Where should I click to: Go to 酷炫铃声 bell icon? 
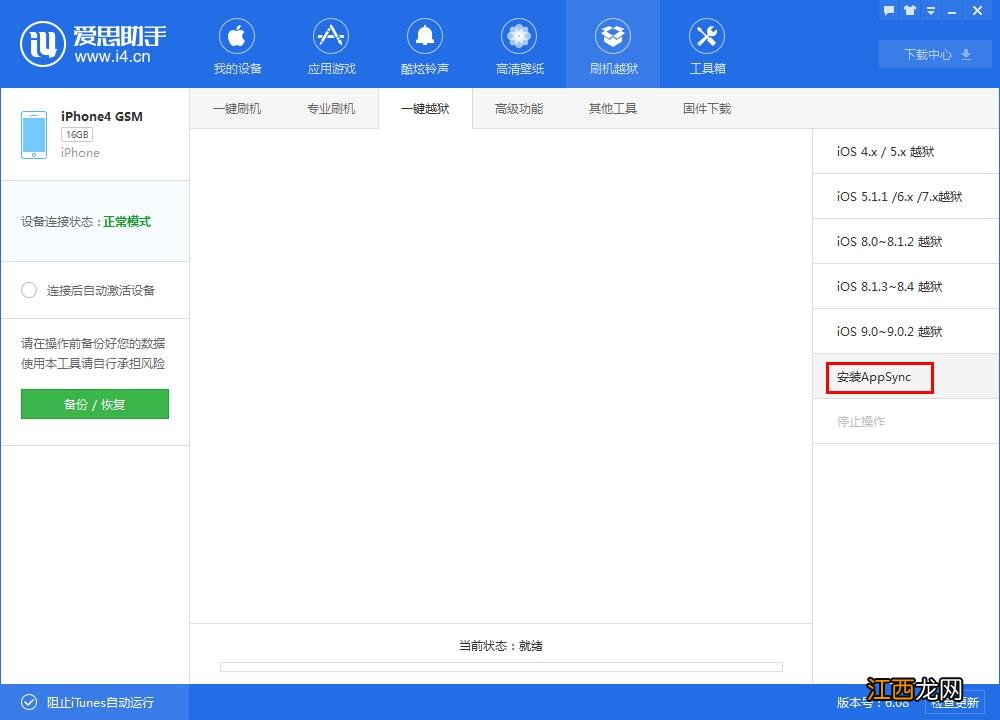tap(425, 36)
